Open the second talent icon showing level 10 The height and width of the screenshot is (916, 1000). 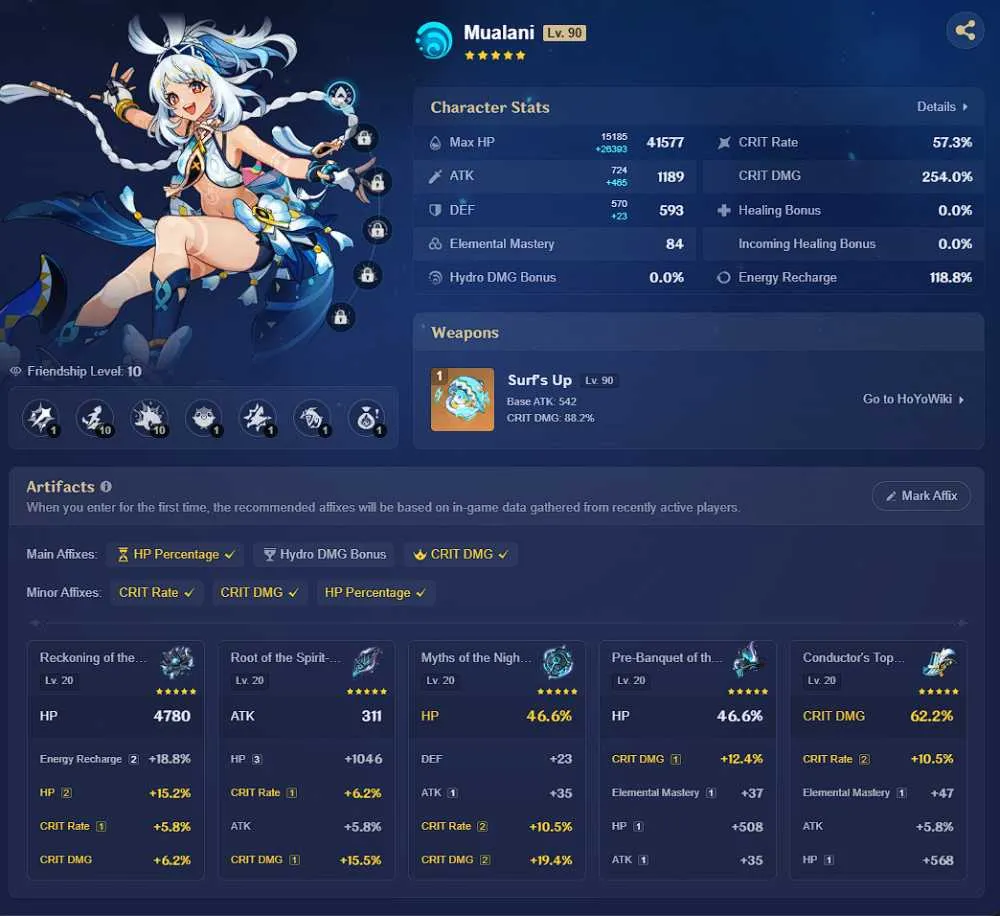click(95, 418)
